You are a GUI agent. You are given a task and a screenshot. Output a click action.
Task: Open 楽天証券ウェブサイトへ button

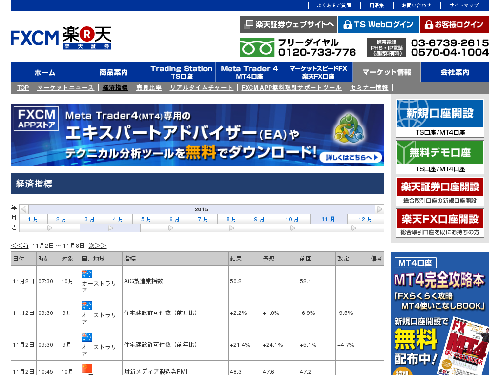click(x=288, y=24)
